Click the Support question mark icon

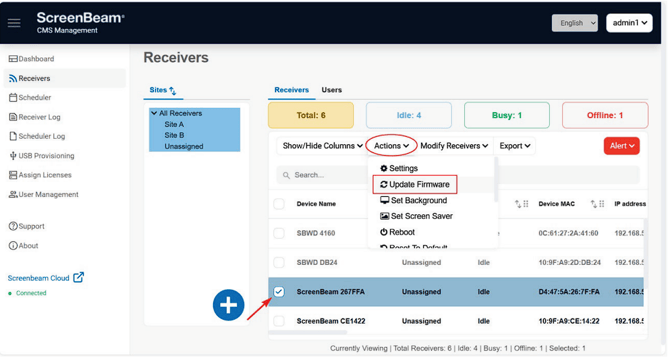[13, 226]
